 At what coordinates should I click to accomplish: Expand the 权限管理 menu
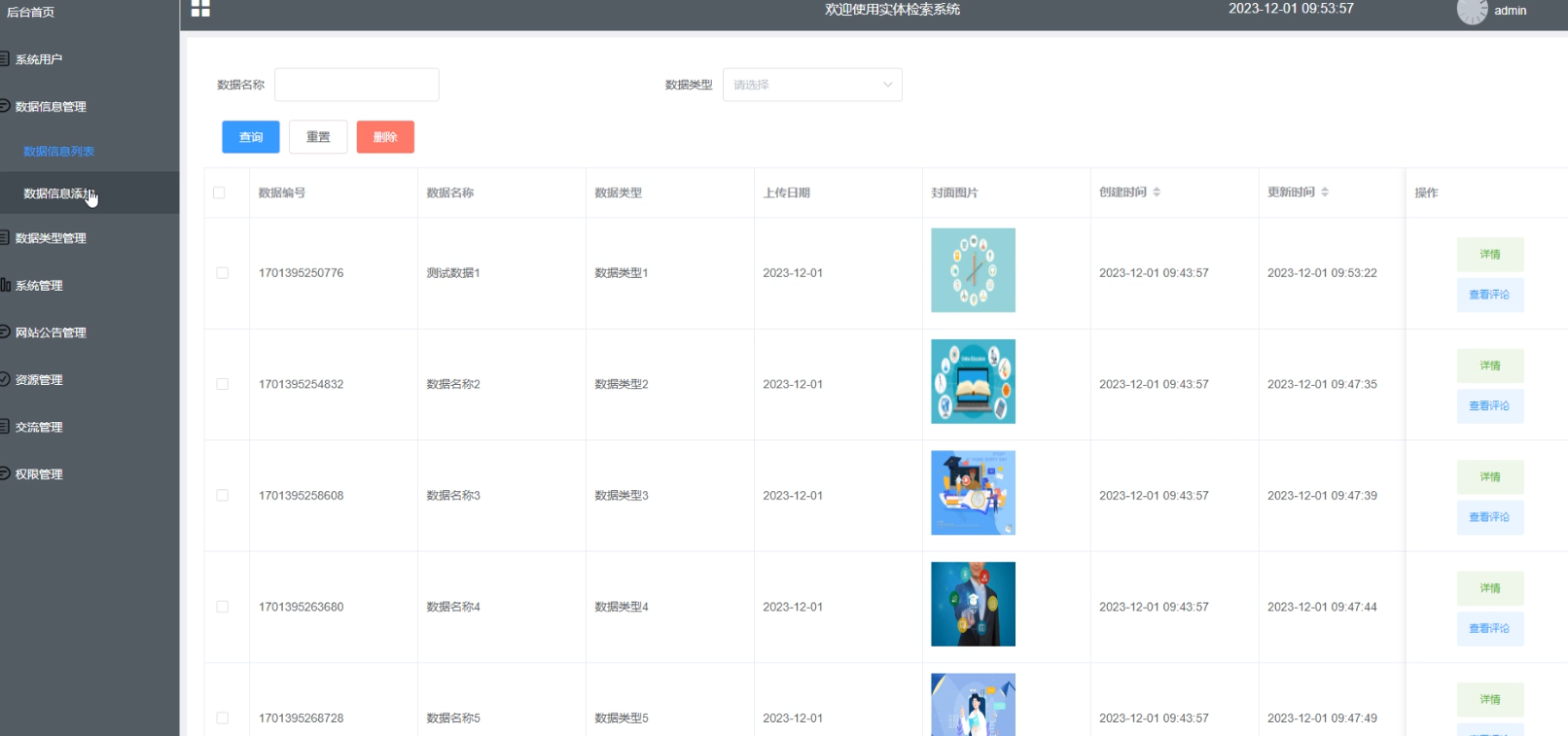89,473
